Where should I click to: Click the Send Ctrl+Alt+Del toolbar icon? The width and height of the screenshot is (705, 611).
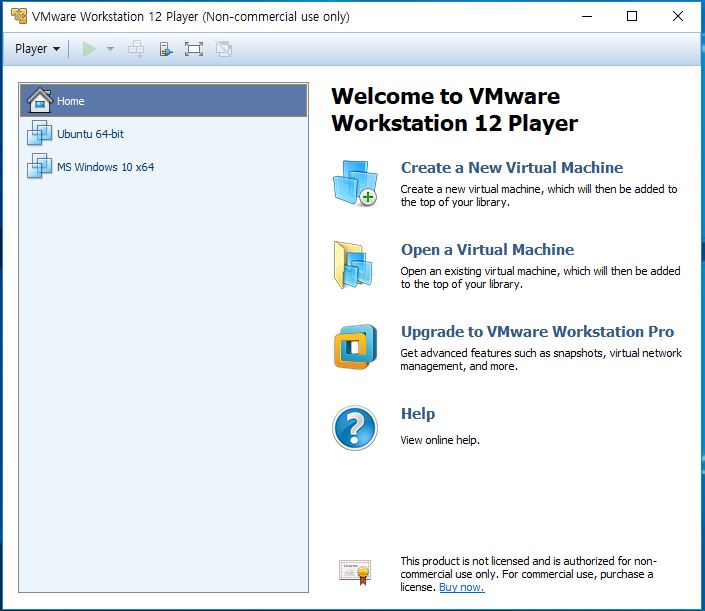136,49
